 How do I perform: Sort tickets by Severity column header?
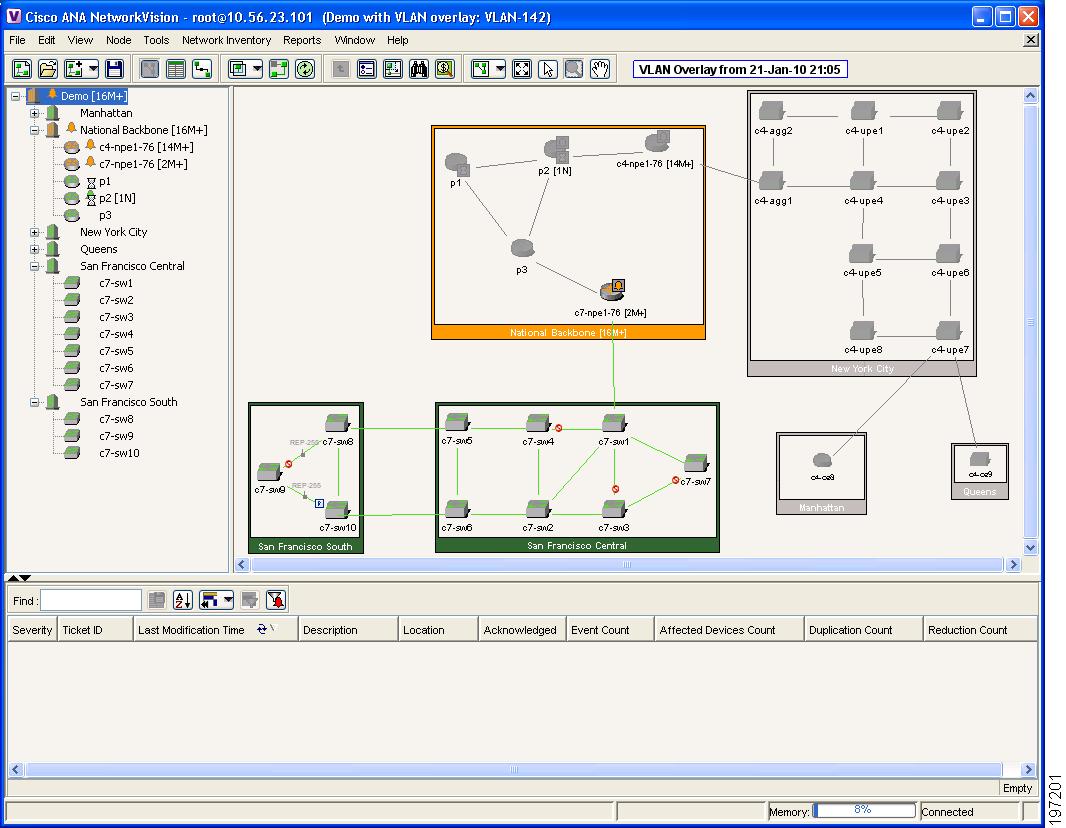pos(32,630)
